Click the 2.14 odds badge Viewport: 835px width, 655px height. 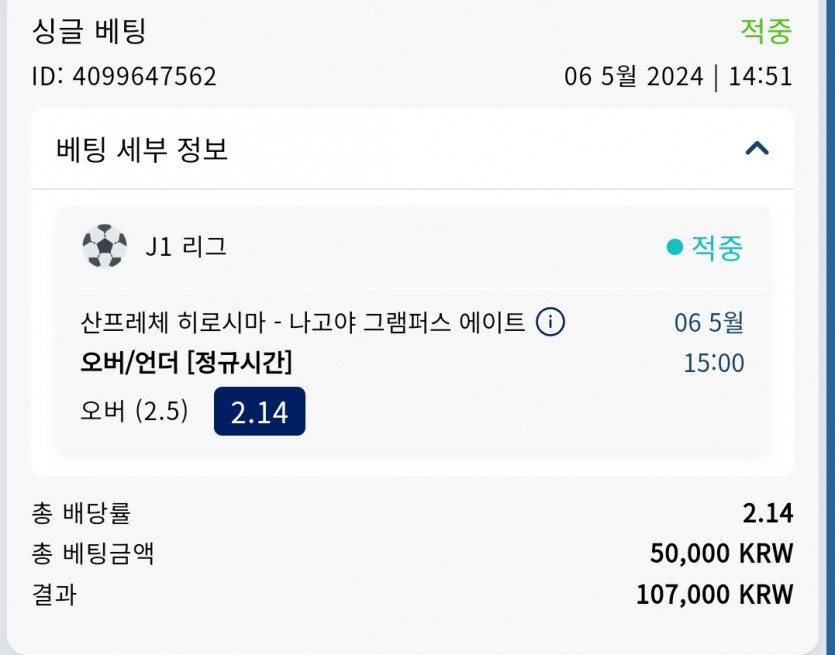(259, 412)
